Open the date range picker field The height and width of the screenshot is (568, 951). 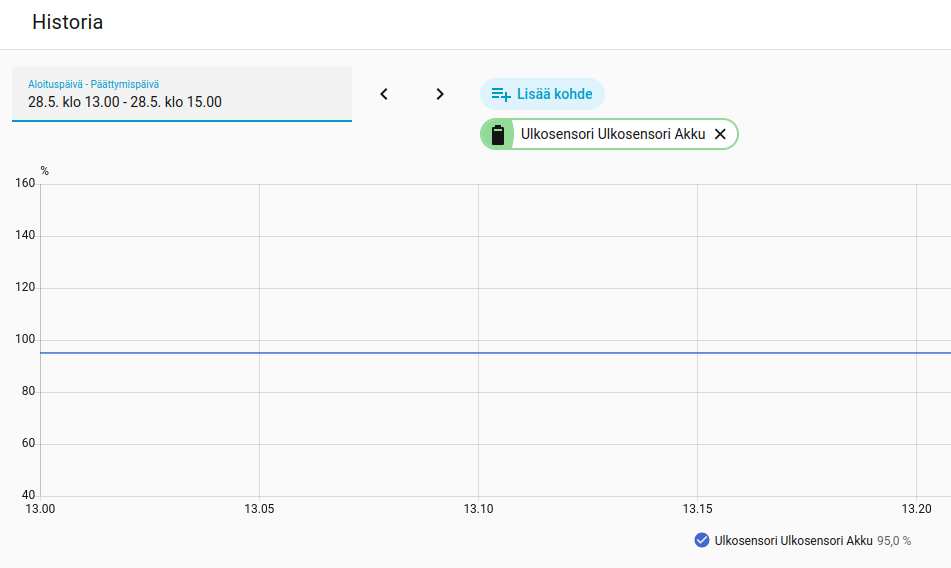(182, 94)
